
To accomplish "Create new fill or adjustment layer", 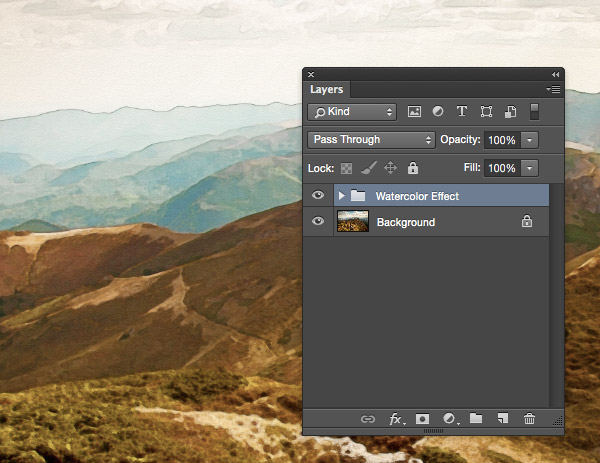I will tap(450, 419).
